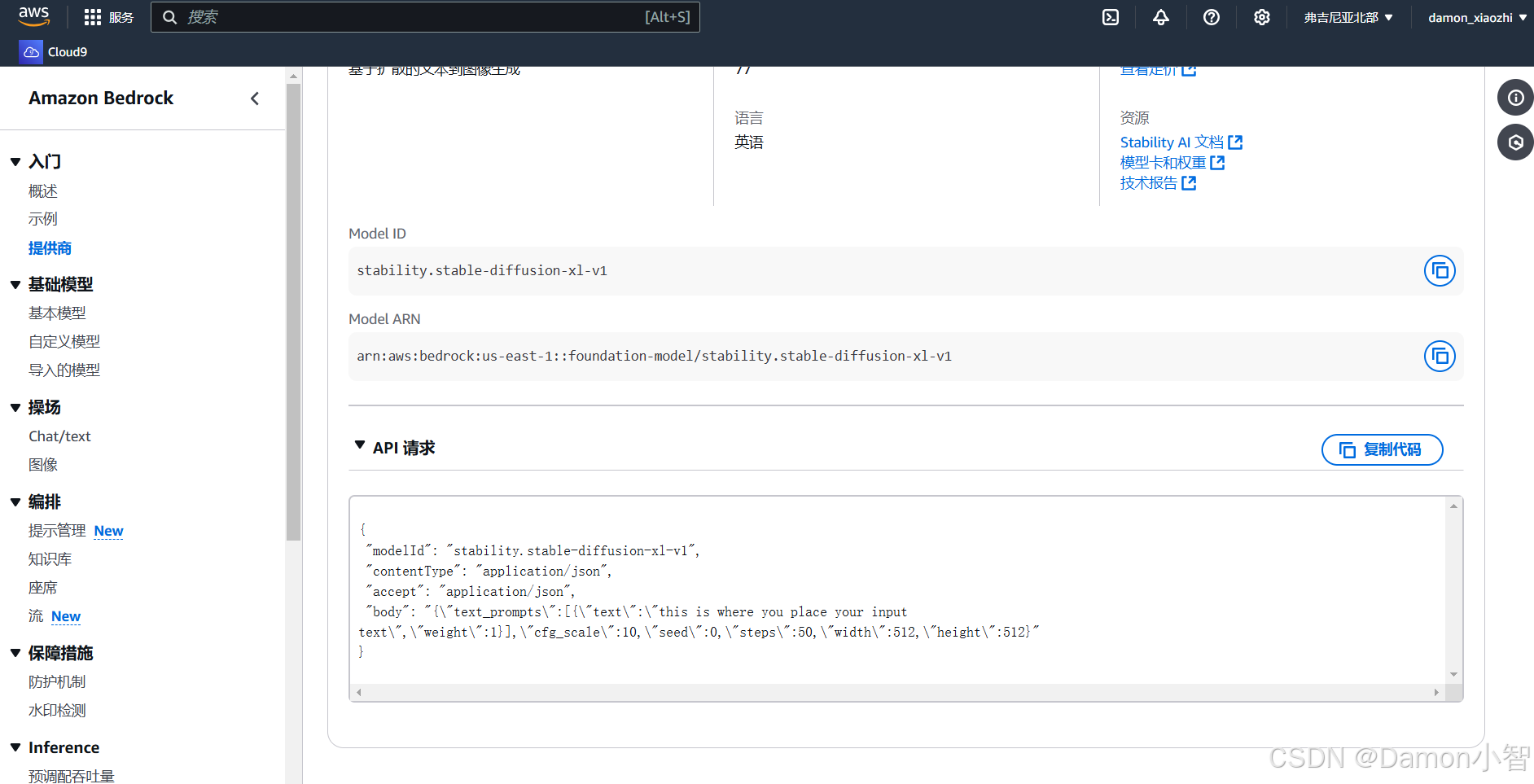Focus the top search field
This screenshot has height=784, width=1534.
pos(425,17)
